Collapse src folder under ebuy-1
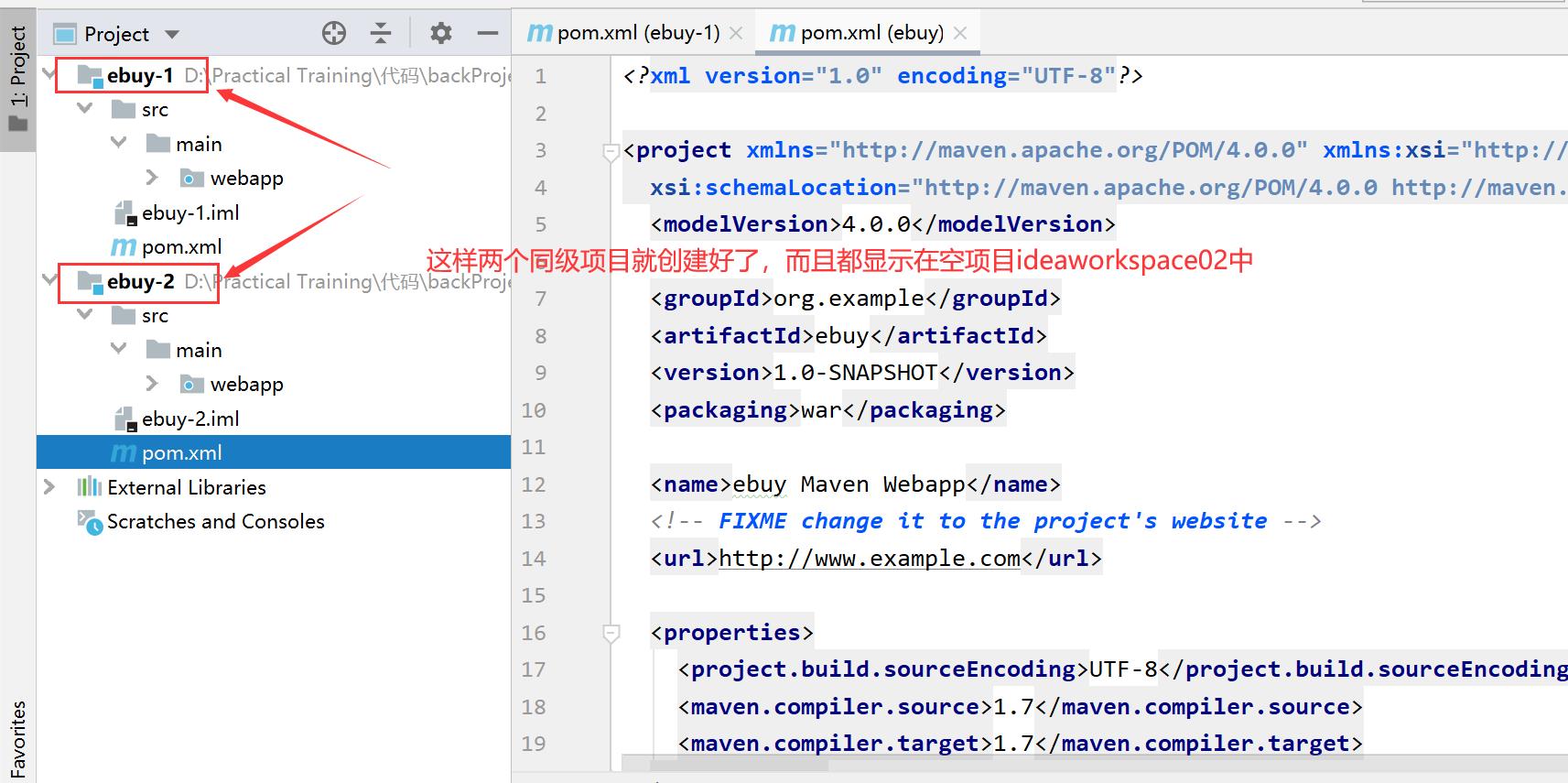 coord(85,108)
